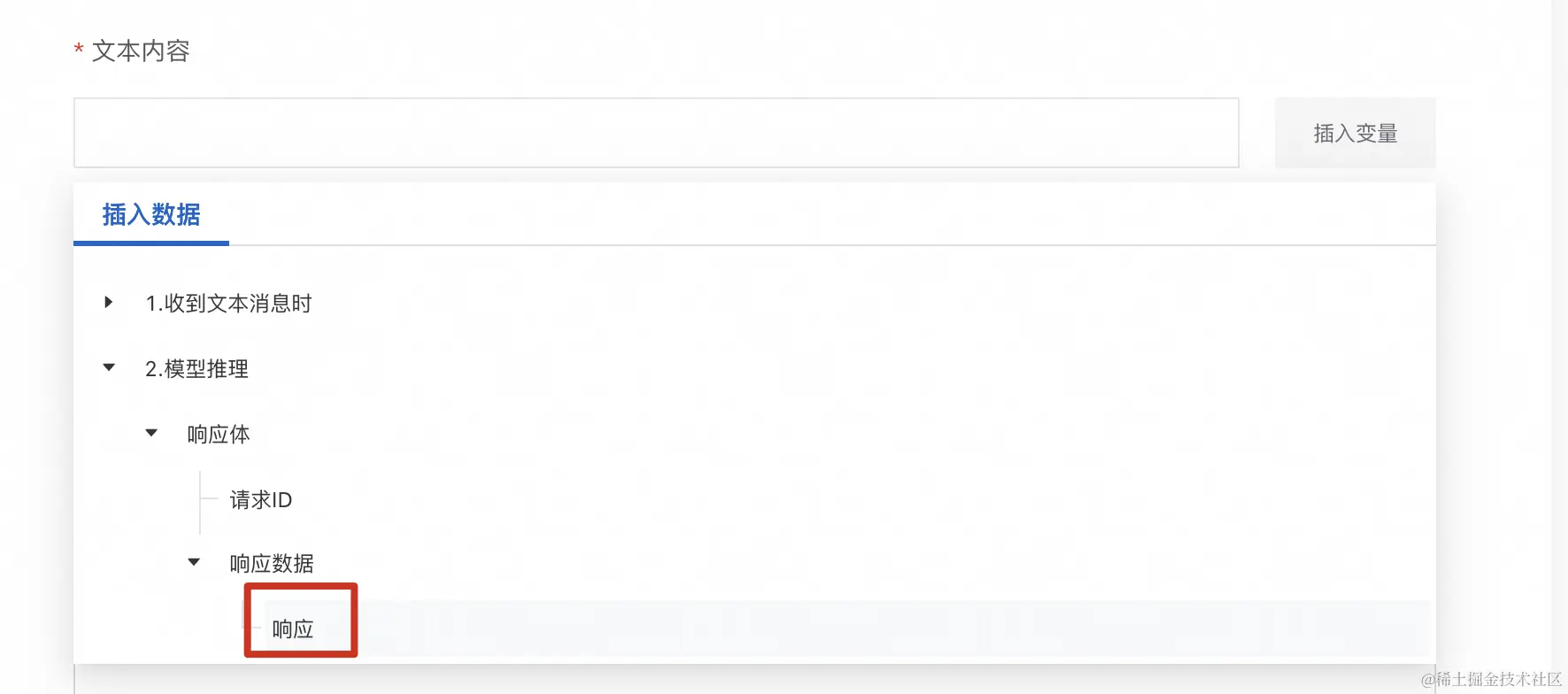Image resolution: width=1568 pixels, height=694 pixels.
Task: Collapse the 2.模型推理 node arrow
Action: point(109,367)
